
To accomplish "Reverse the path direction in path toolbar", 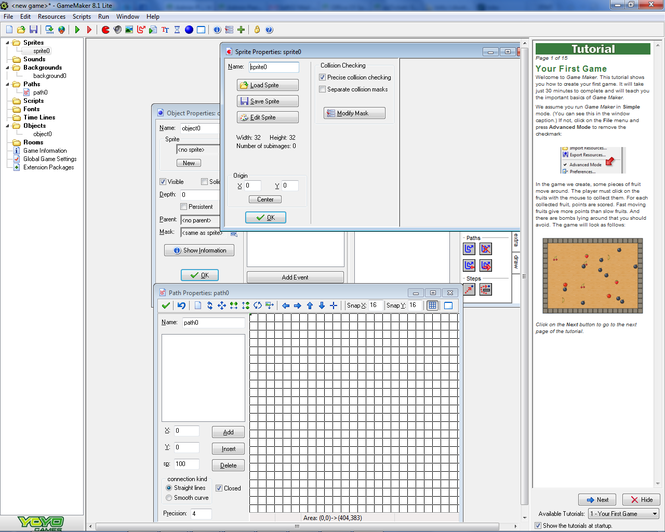I will (210, 305).
